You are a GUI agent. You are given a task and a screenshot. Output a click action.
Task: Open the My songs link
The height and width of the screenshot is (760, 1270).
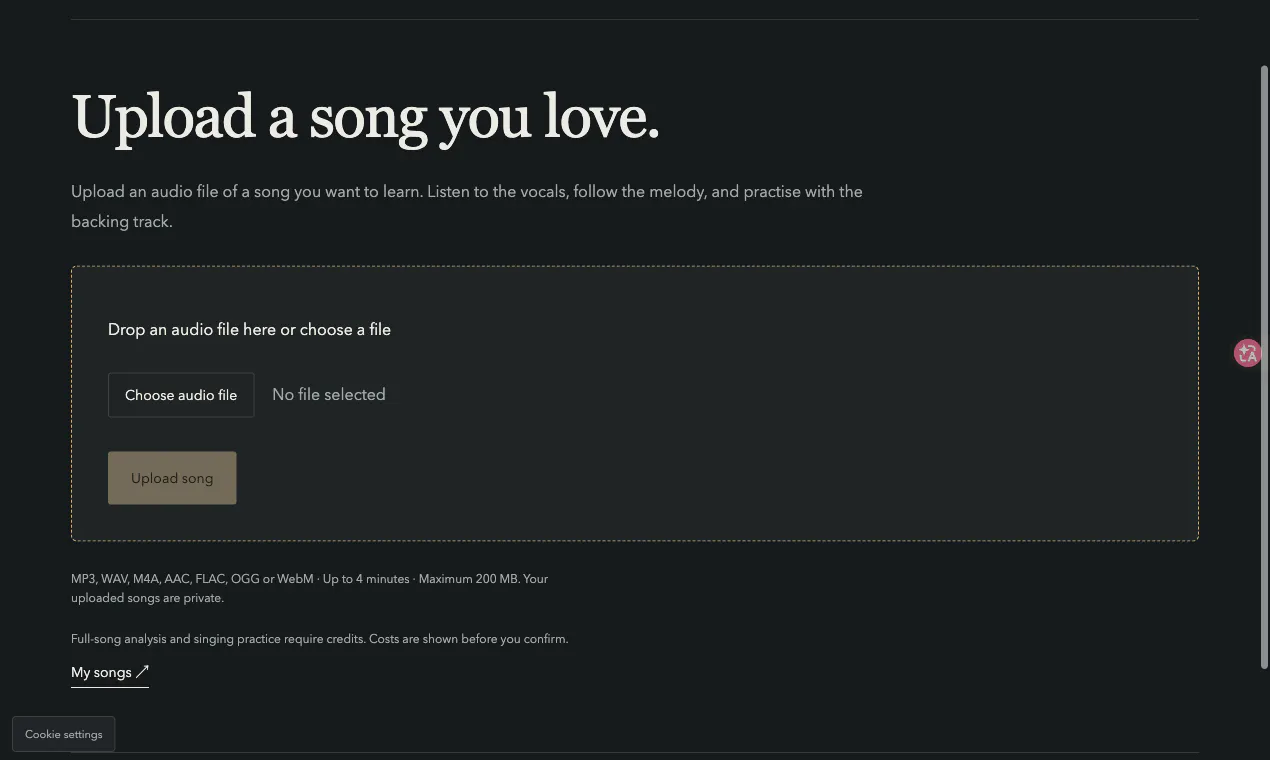point(110,673)
